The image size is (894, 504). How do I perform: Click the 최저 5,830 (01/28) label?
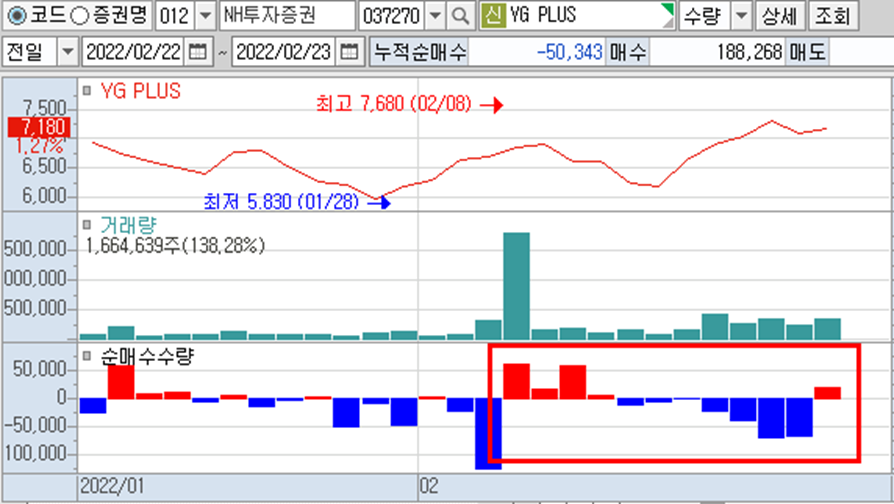pos(282,201)
